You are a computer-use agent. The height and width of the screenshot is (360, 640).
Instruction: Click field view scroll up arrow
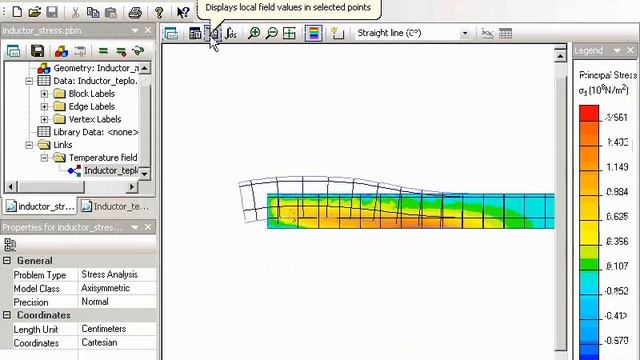point(560,56)
